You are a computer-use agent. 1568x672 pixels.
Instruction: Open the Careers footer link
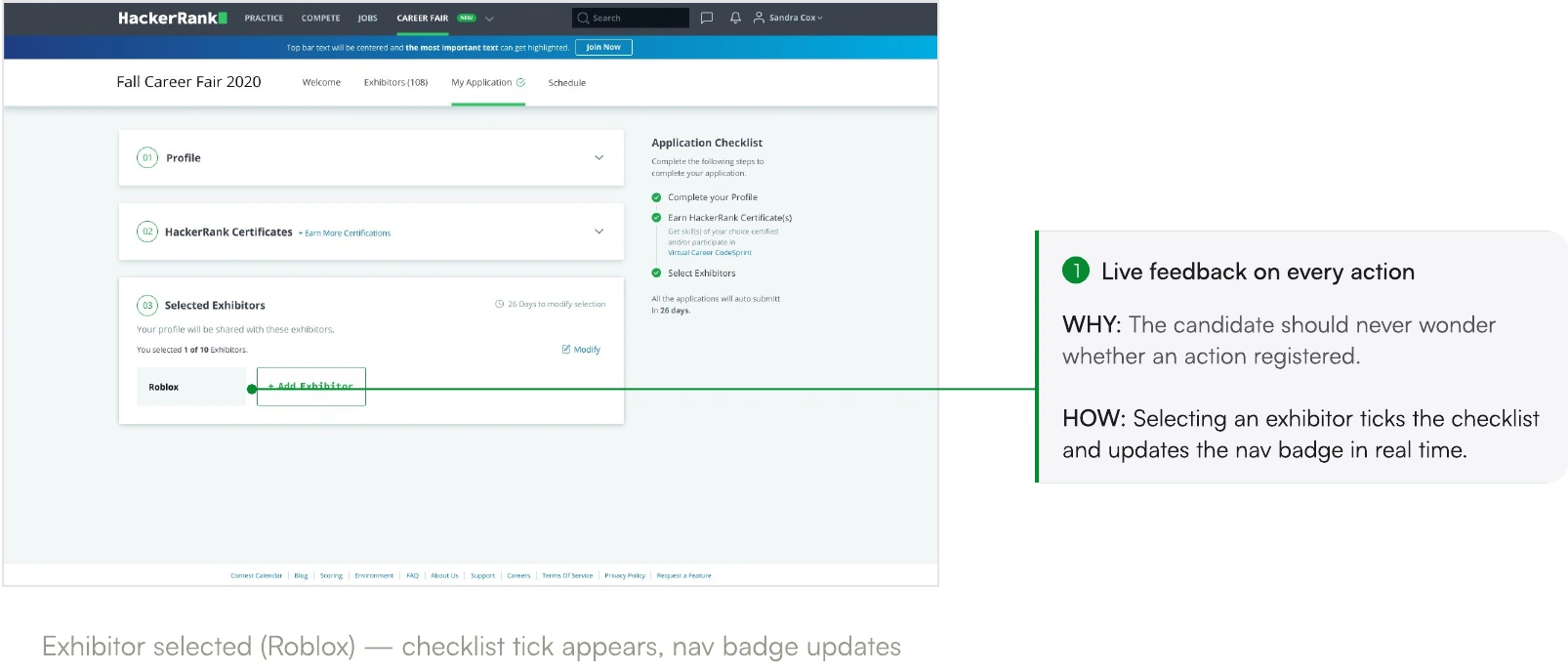(518, 575)
